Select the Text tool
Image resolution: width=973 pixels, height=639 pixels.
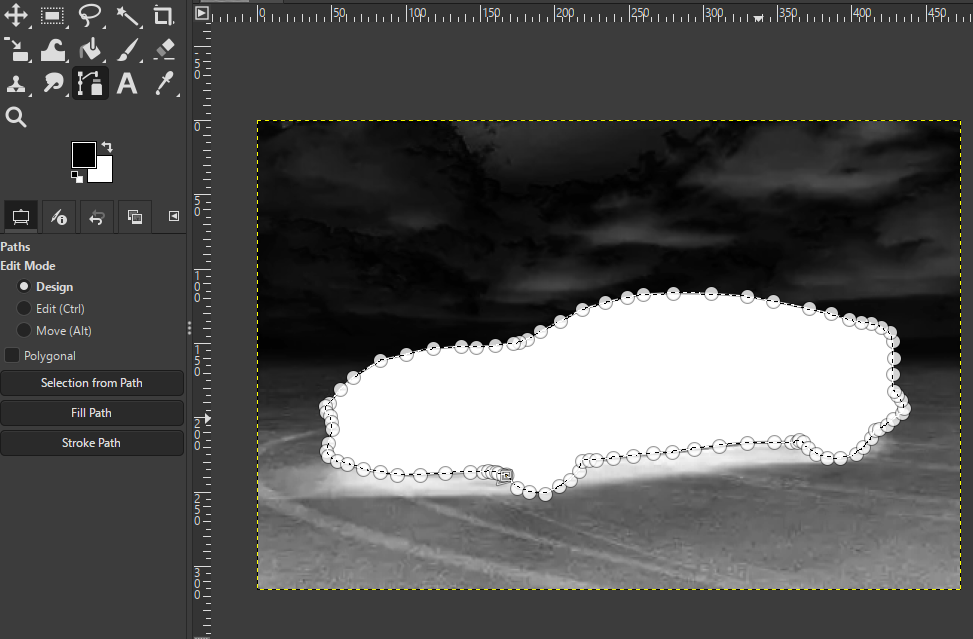(127, 83)
